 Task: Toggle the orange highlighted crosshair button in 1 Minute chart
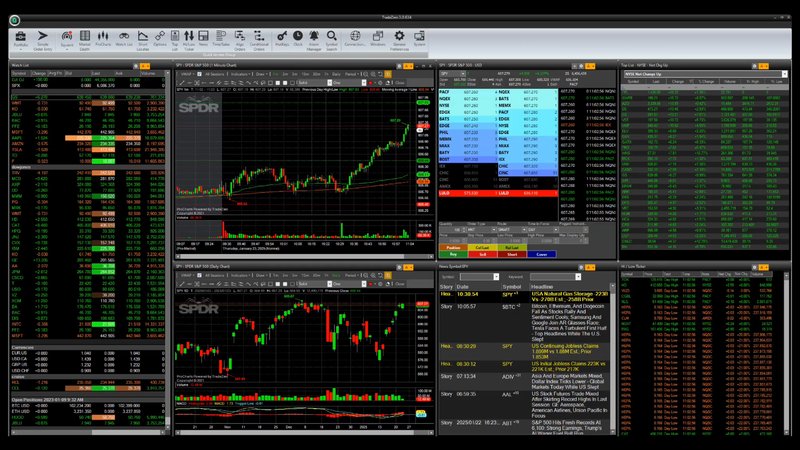(388, 74)
